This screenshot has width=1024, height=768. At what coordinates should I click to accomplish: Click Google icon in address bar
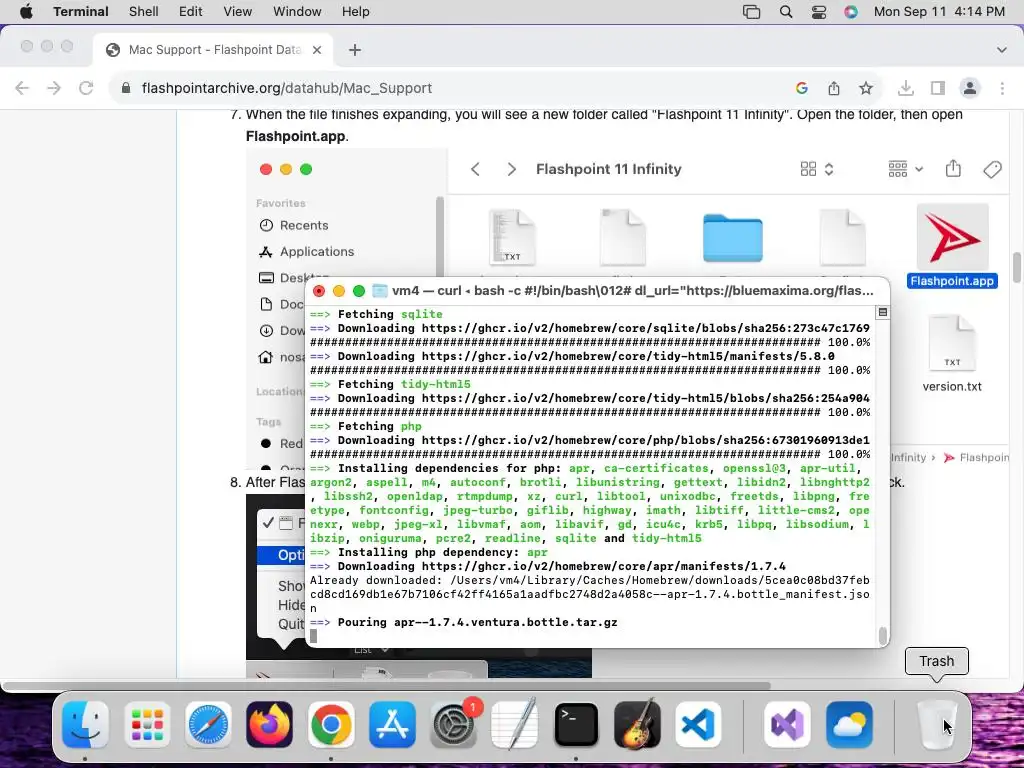pos(802,88)
